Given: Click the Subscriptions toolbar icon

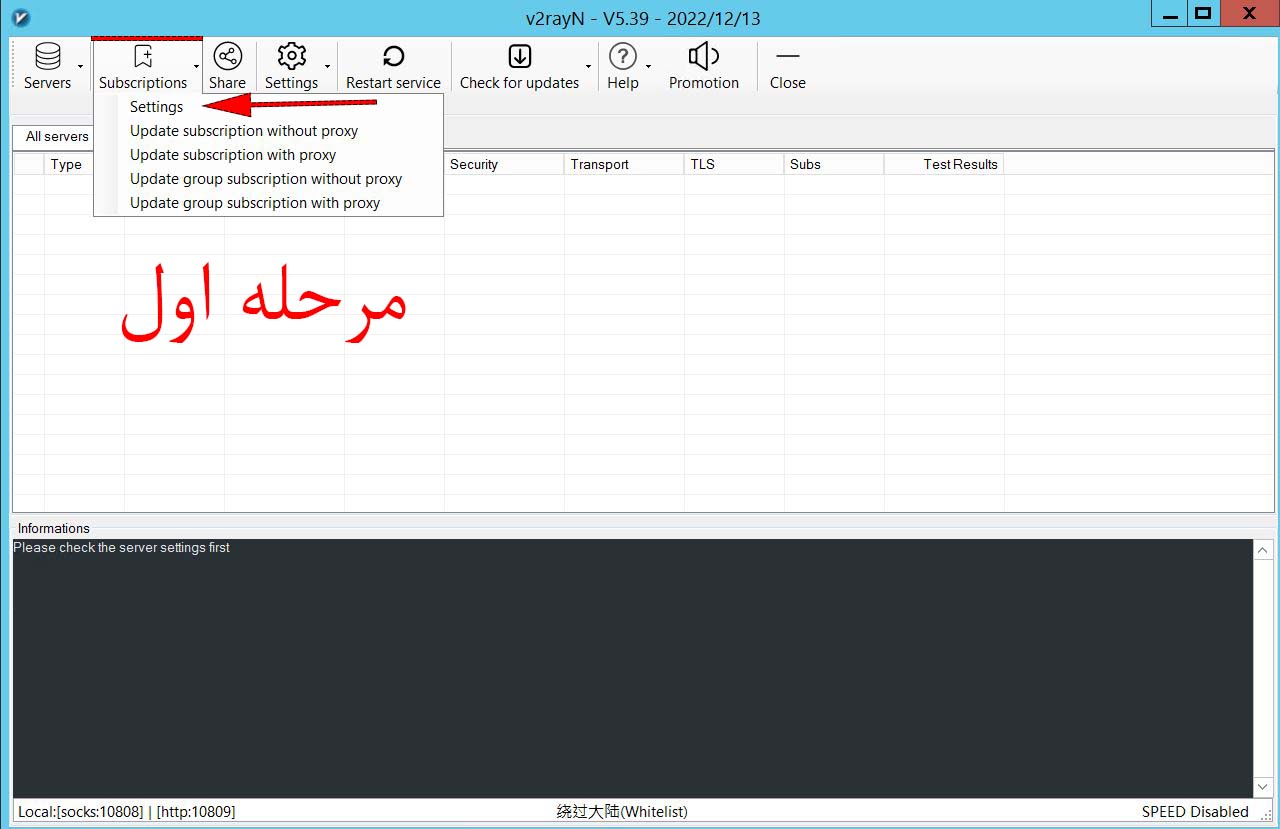Looking at the screenshot, I should coord(143,57).
